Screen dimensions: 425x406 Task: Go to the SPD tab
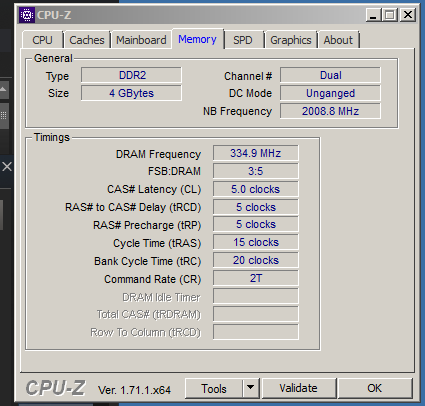pyautogui.click(x=243, y=40)
